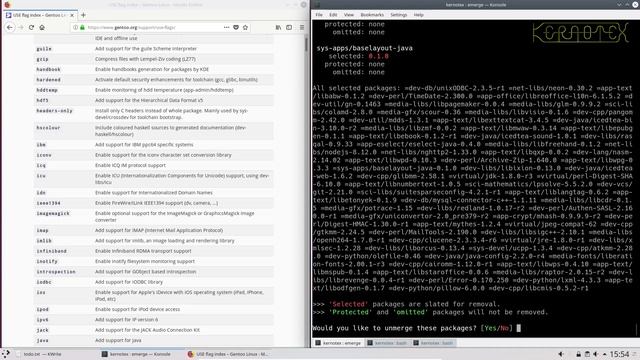Open Konsole Edit menu

tap(333, 15)
